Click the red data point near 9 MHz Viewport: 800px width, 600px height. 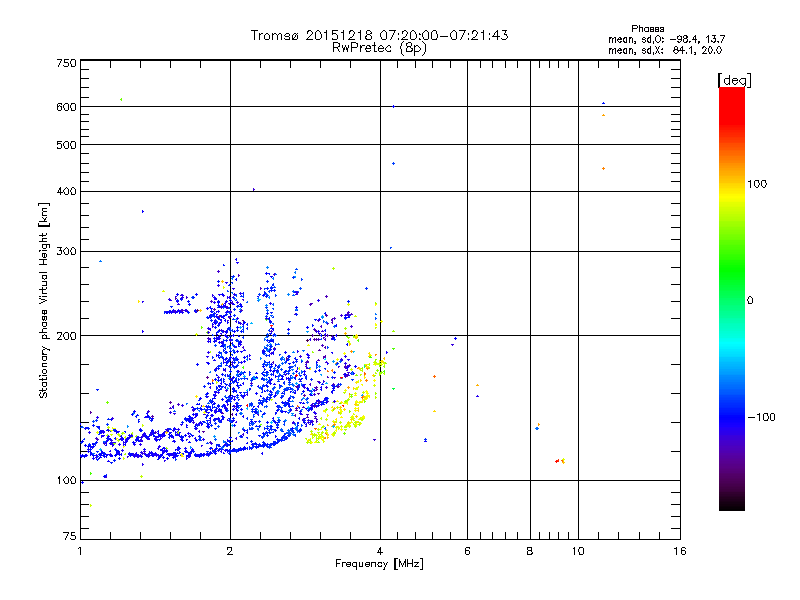tap(557, 461)
